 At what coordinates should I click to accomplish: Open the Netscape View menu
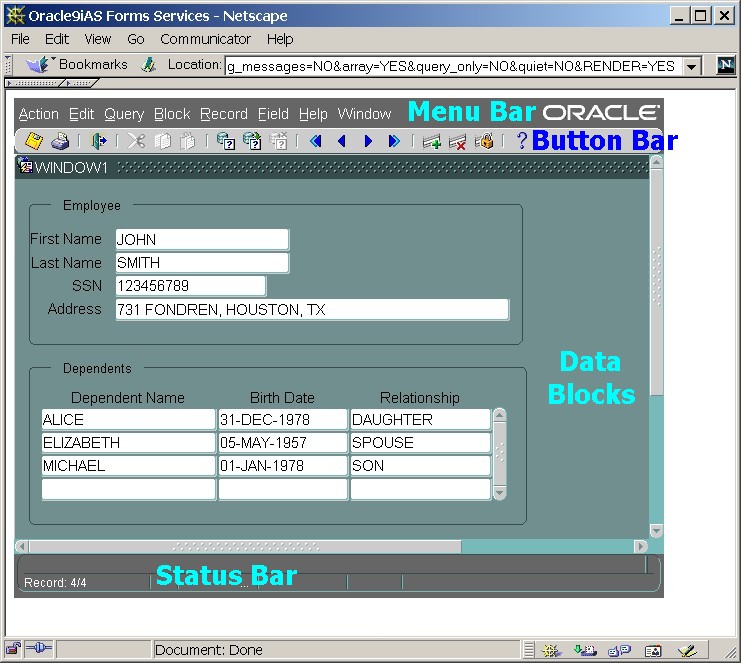coord(98,39)
